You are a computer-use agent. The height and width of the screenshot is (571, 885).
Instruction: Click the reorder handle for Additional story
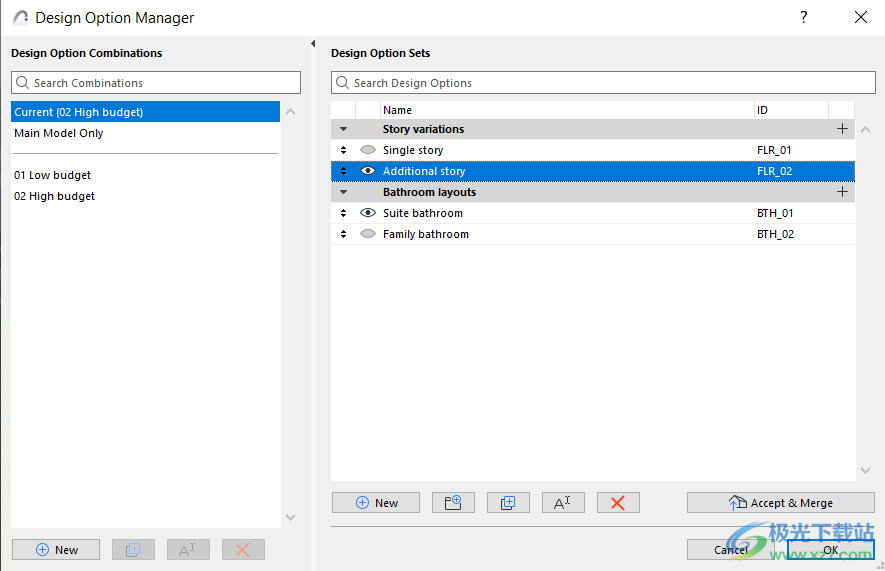[x=343, y=171]
